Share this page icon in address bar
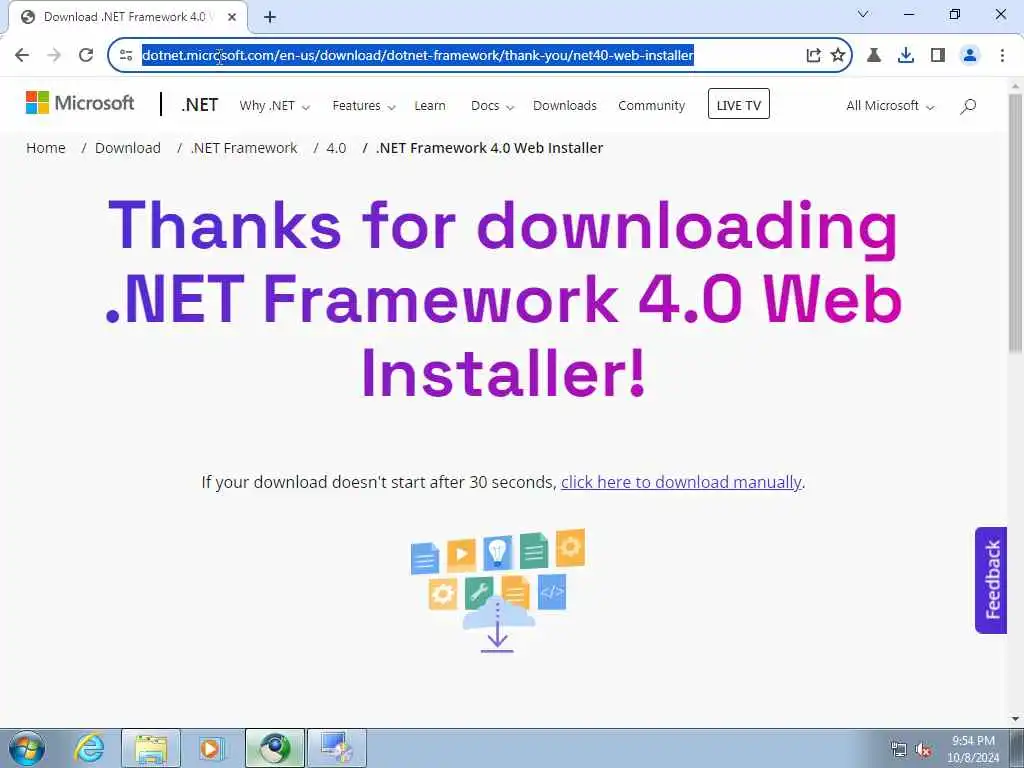 [x=814, y=55]
